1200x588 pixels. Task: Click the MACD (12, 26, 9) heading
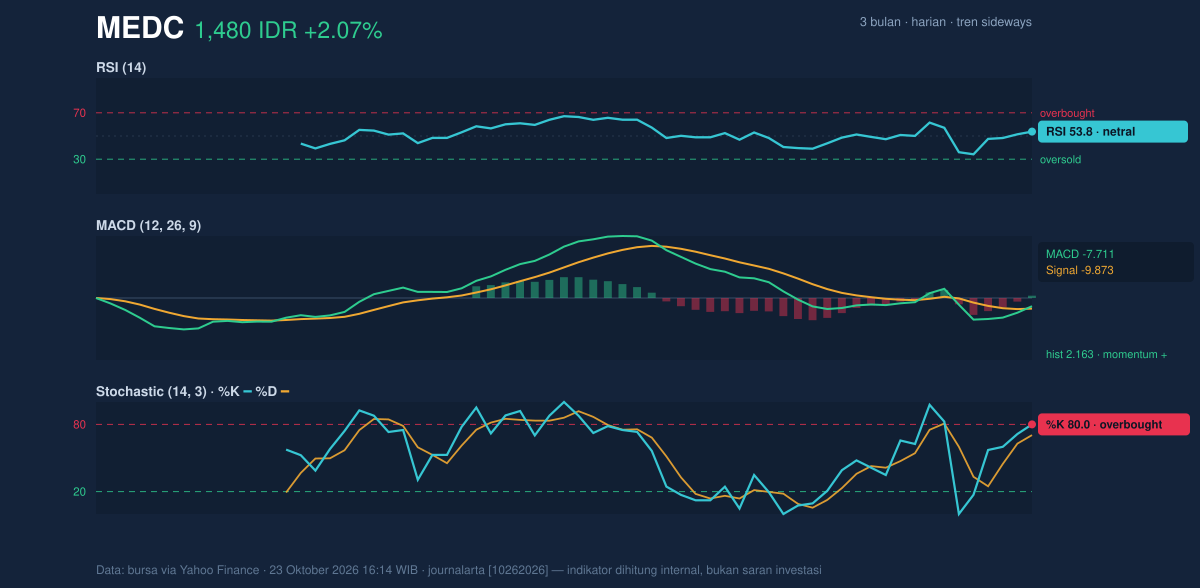click(x=148, y=226)
